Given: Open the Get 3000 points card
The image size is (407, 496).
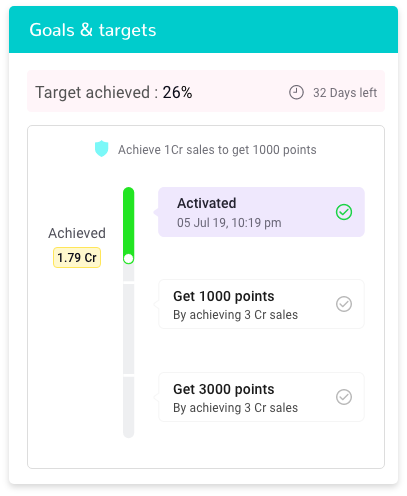Looking at the screenshot, I should coord(261,397).
